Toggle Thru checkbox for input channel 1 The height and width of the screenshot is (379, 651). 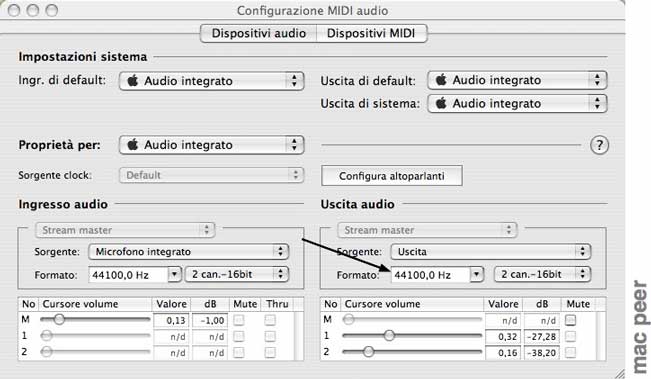(x=270, y=336)
